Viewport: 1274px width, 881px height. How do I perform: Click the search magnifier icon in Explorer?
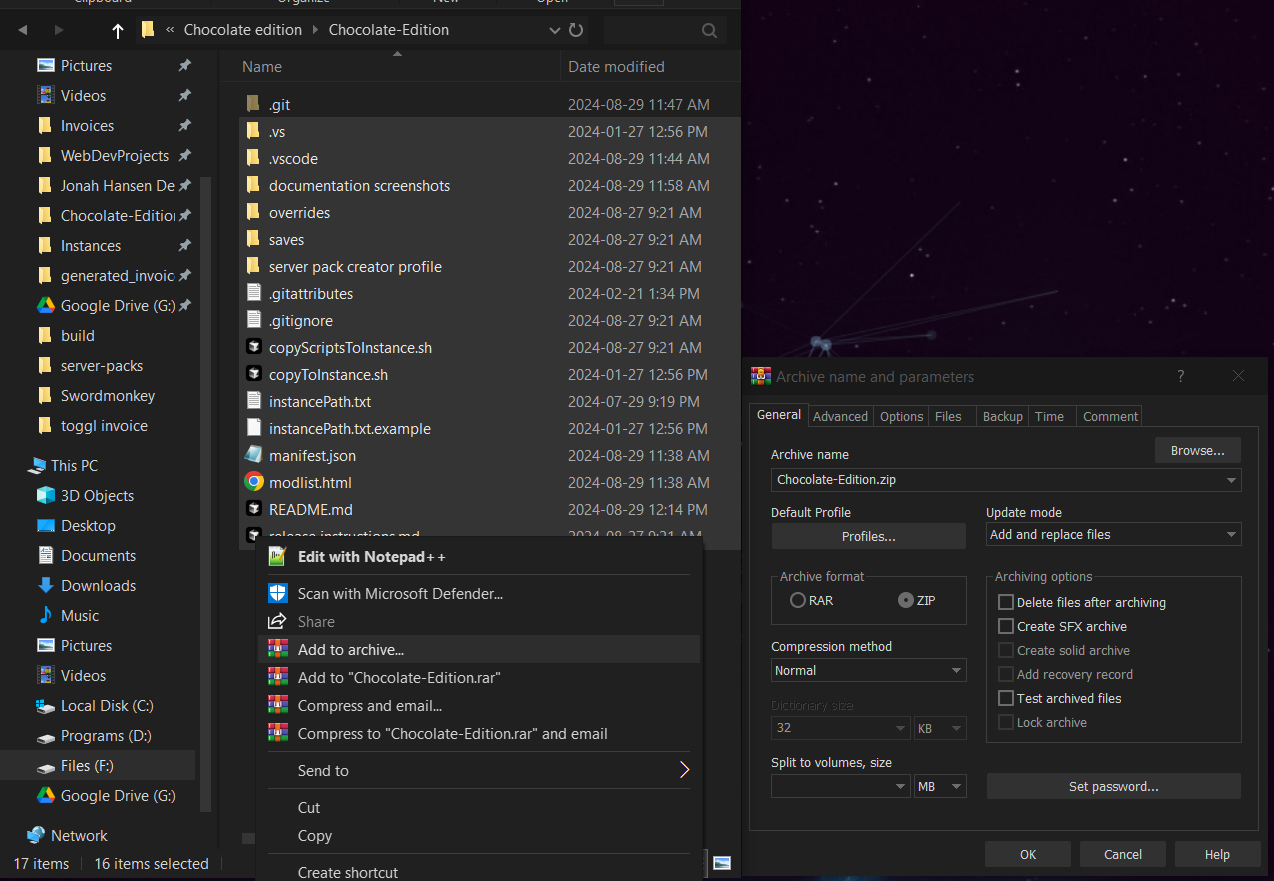pos(709,30)
